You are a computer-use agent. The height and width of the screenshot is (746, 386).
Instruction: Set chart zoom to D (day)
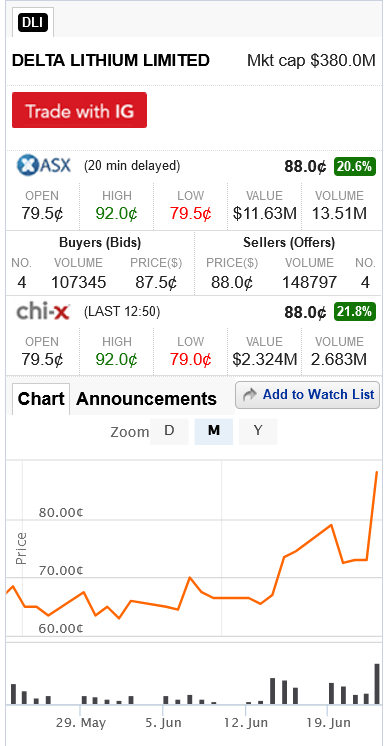tap(169, 431)
